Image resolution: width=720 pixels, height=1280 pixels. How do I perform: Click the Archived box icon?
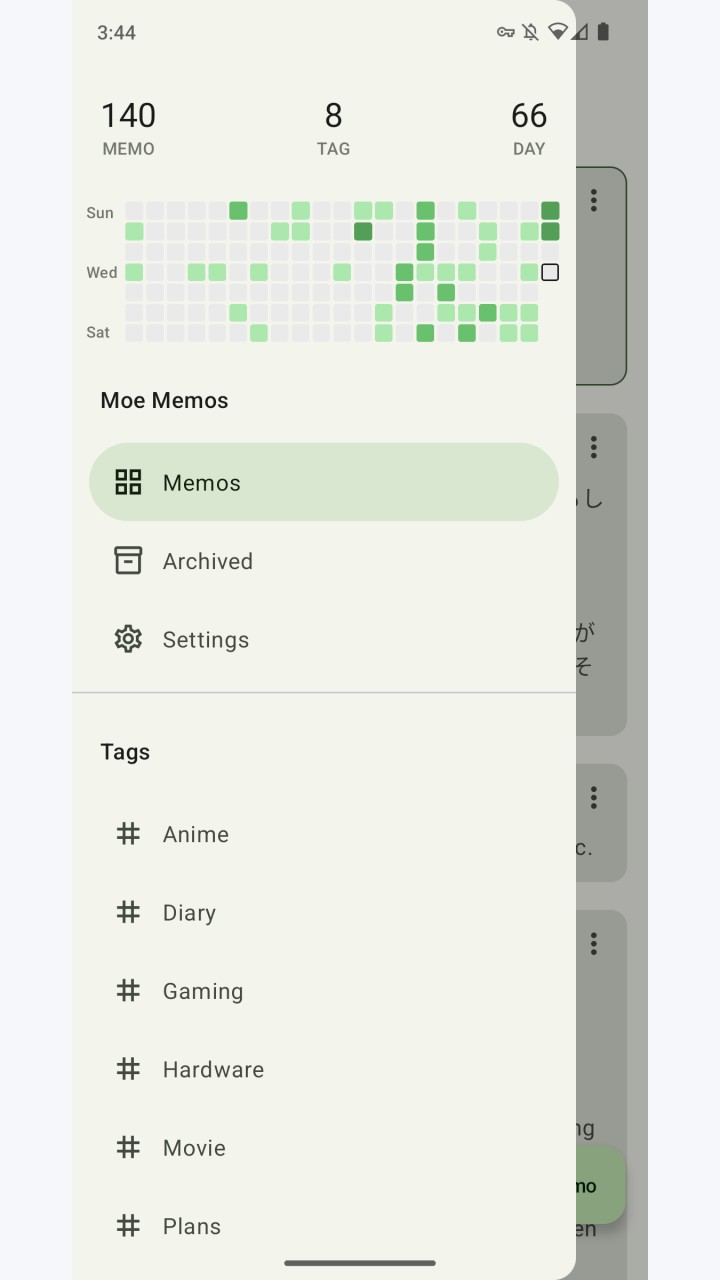click(128, 560)
